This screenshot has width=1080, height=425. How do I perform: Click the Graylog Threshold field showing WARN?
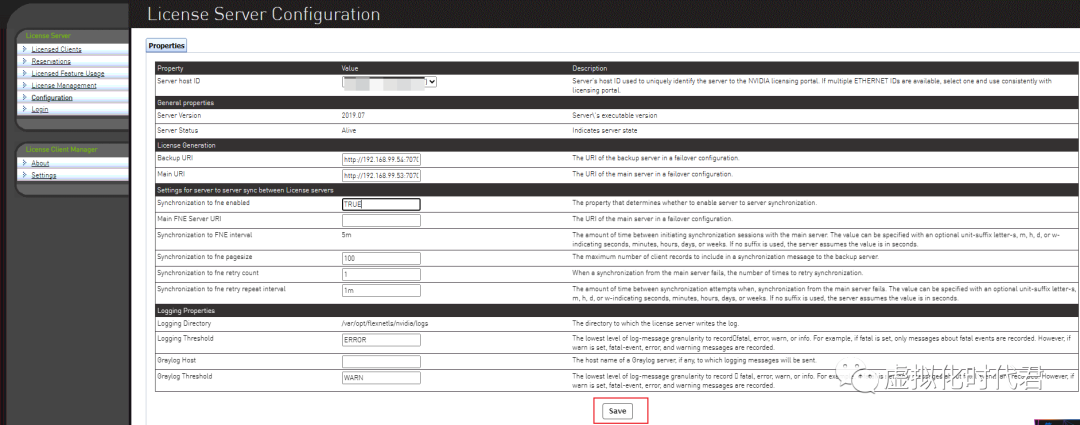click(x=381, y=379)
